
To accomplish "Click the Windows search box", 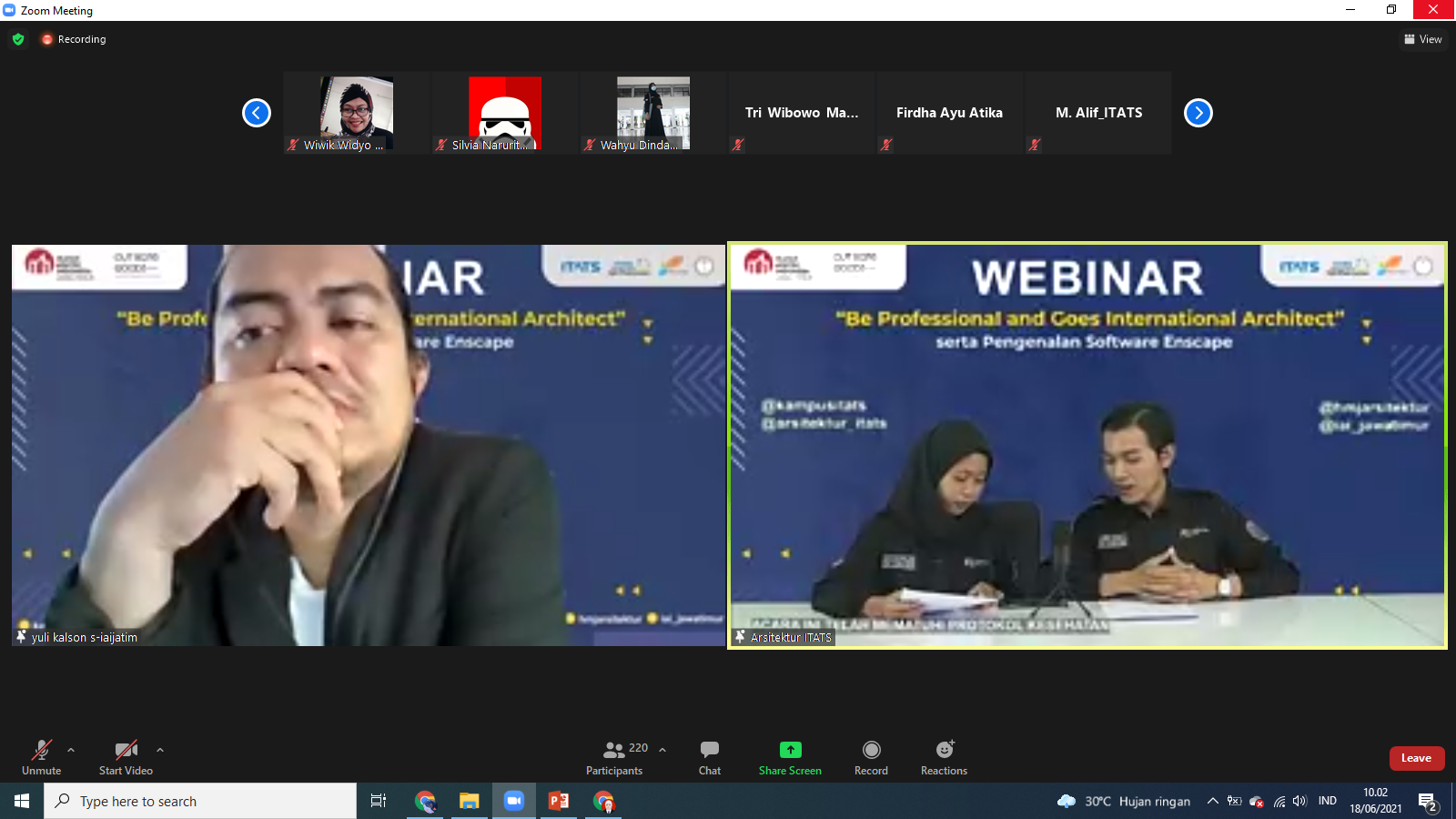I will (200, 801).
